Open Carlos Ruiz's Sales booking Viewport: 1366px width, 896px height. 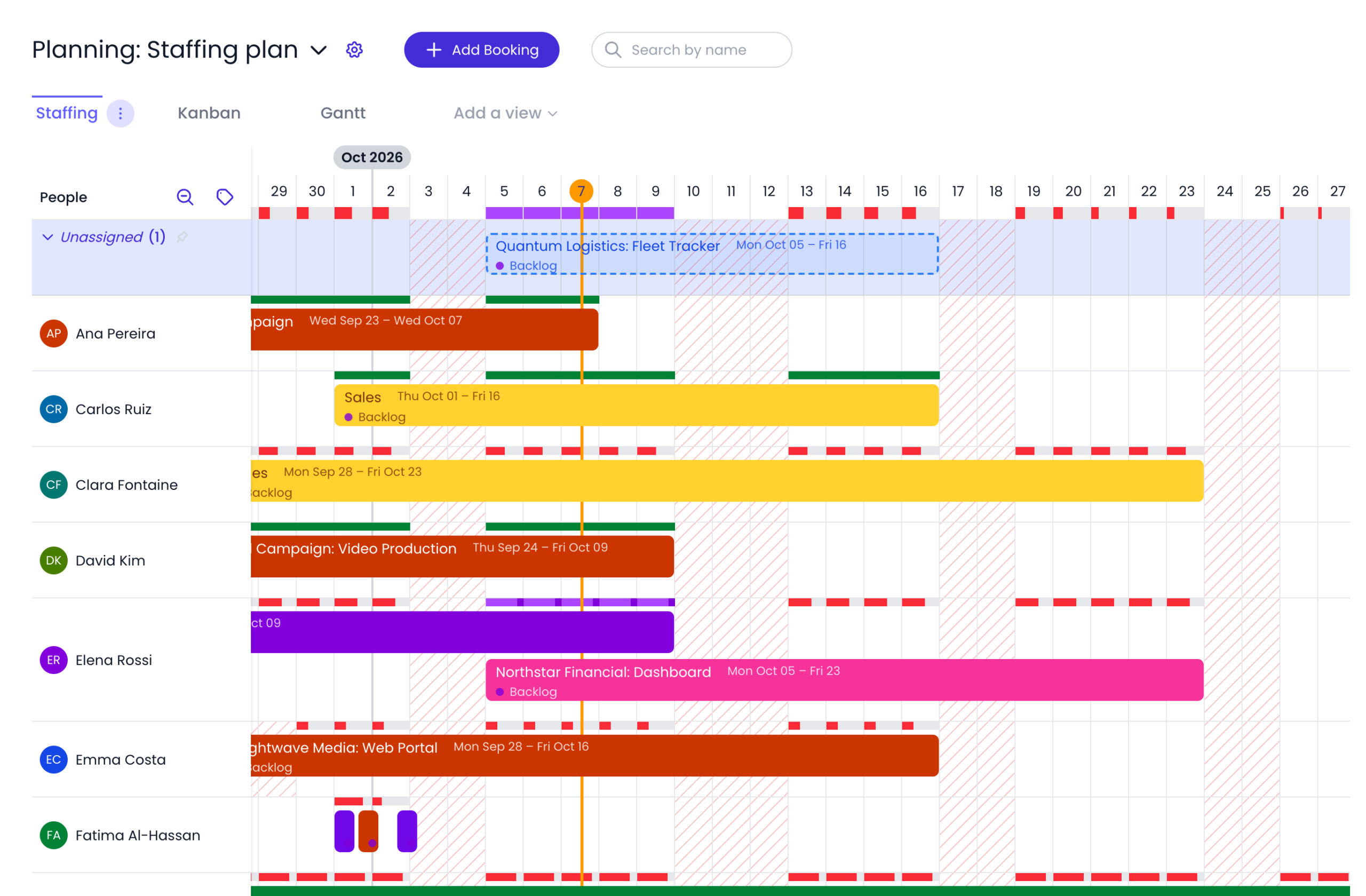click(637, 405)
